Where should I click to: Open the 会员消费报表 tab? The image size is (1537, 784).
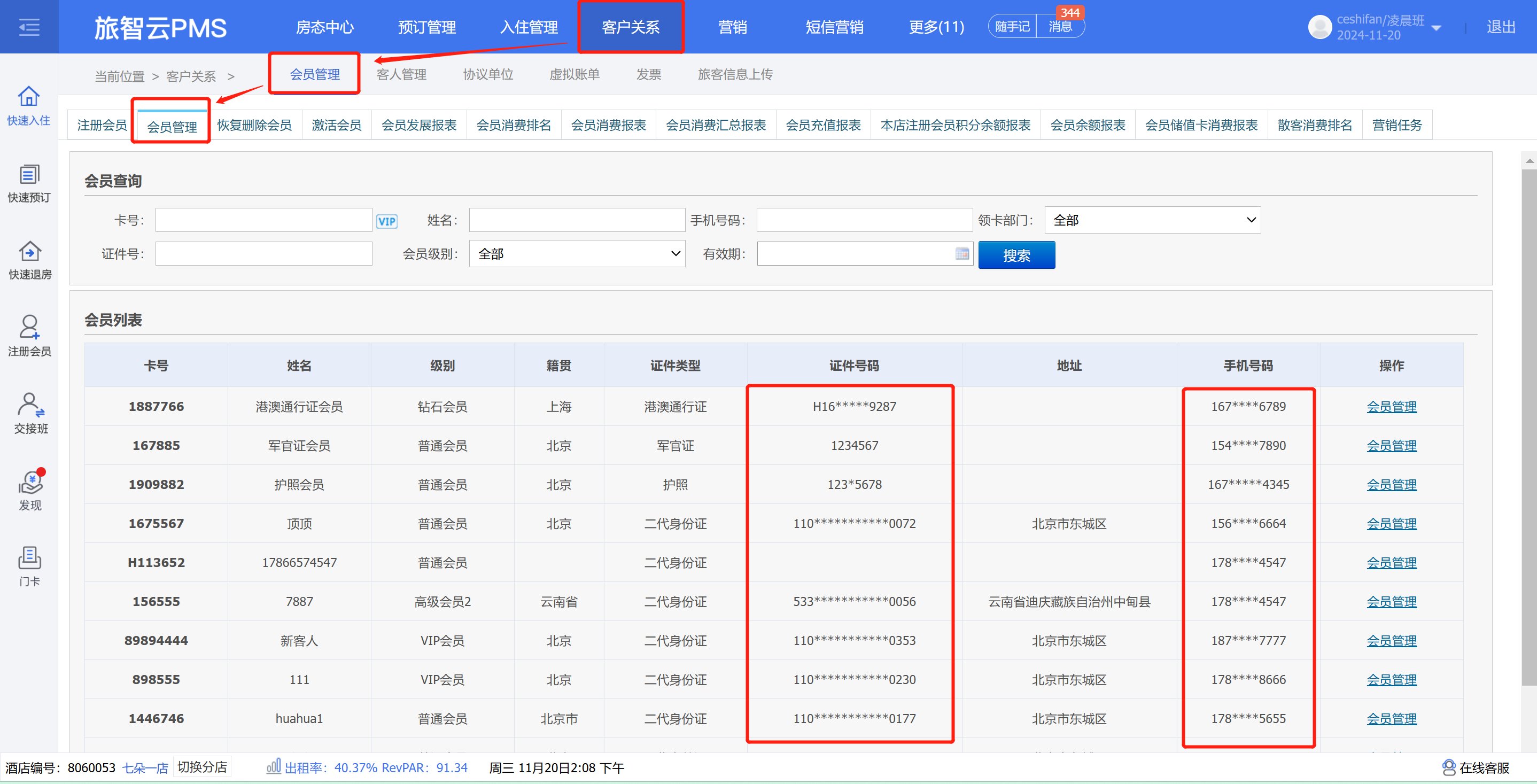pyautogui.click(x=609, y=125)
